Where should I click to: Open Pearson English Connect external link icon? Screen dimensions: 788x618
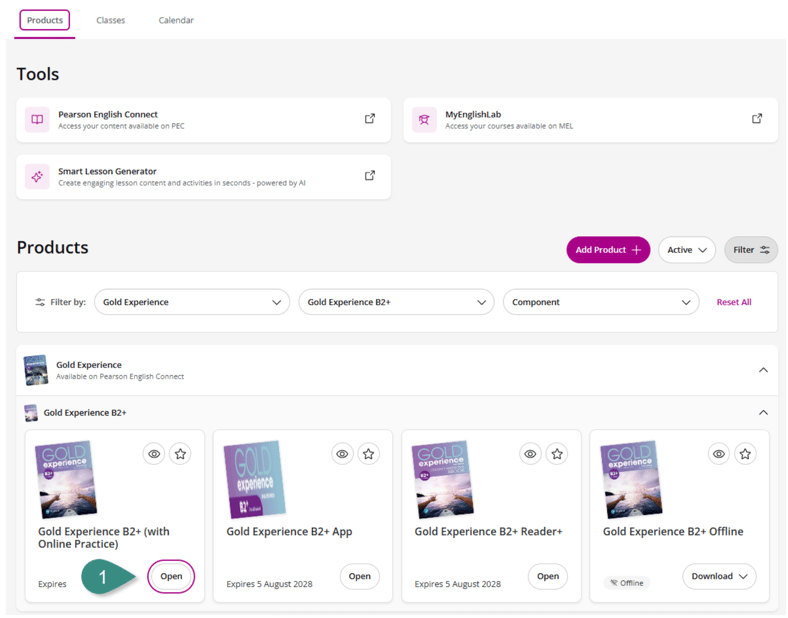370,119
